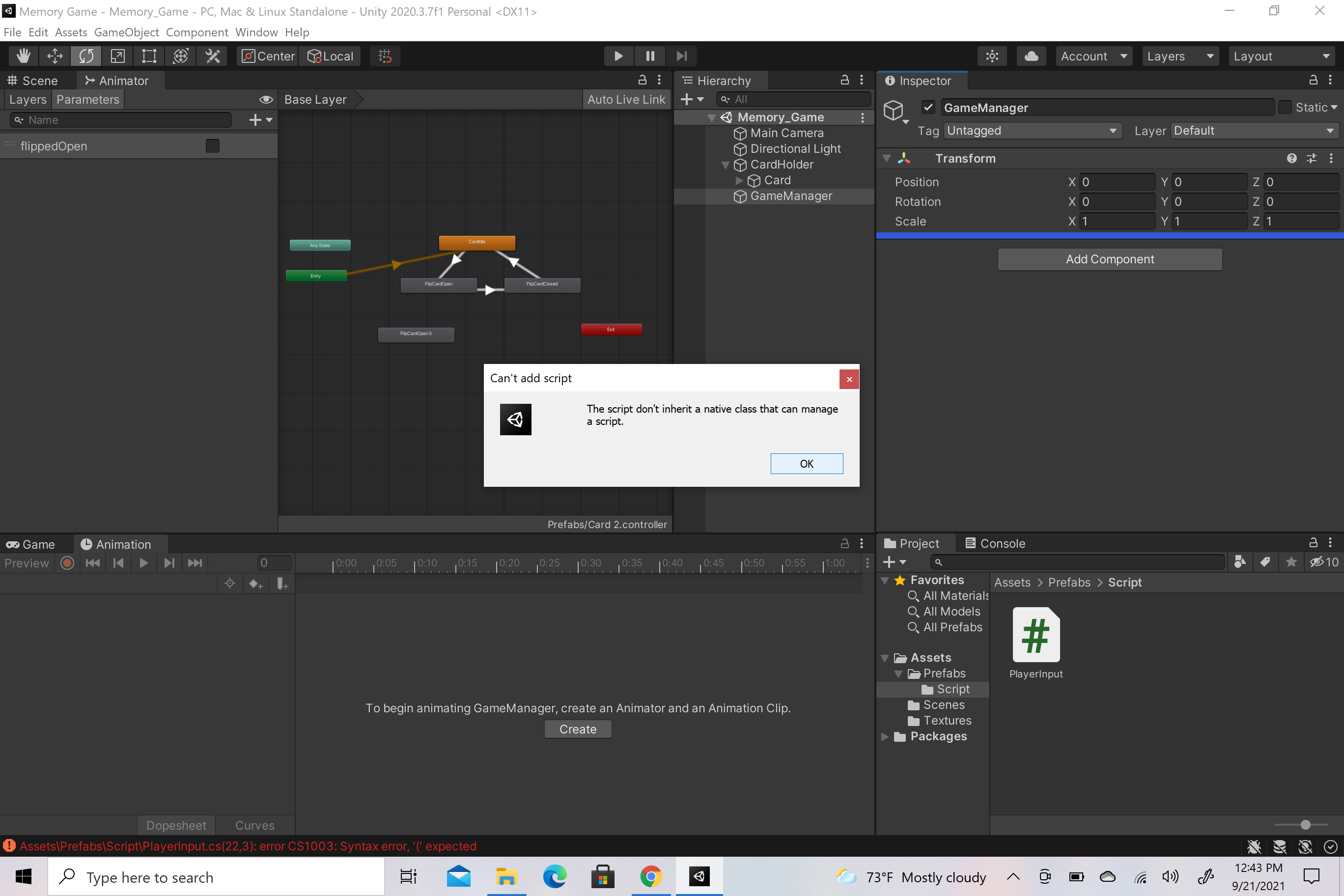Select the Move tool
The image size is (1344, 896).
55,56
